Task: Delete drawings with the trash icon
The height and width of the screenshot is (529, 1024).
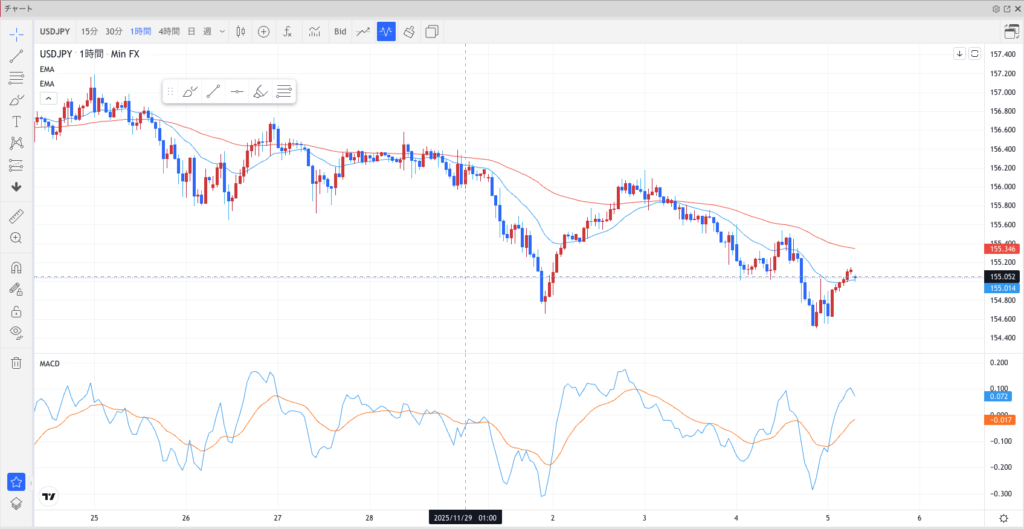Action: click(x=16, y=363)
